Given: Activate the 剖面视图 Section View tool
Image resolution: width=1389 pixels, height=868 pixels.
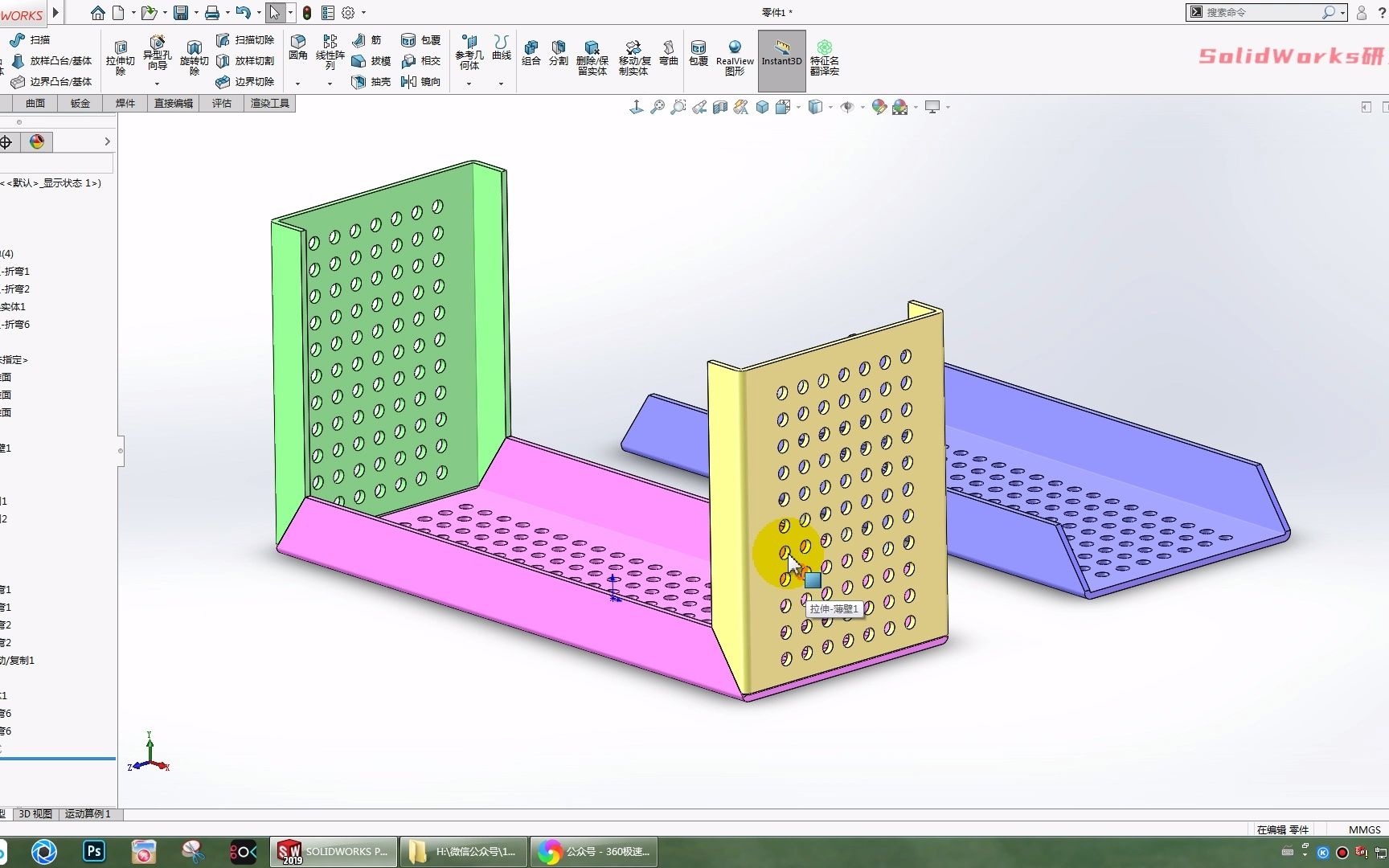Looking at the screenshot, I should (x=721, y=107).
